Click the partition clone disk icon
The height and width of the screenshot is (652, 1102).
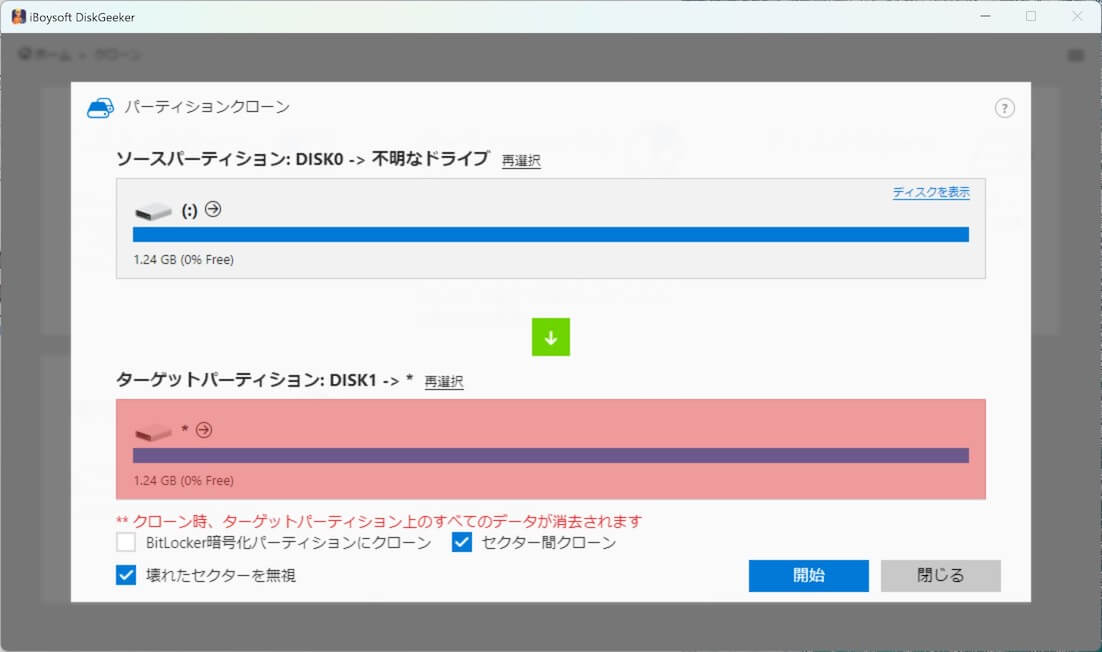click(x=101, y=108)
